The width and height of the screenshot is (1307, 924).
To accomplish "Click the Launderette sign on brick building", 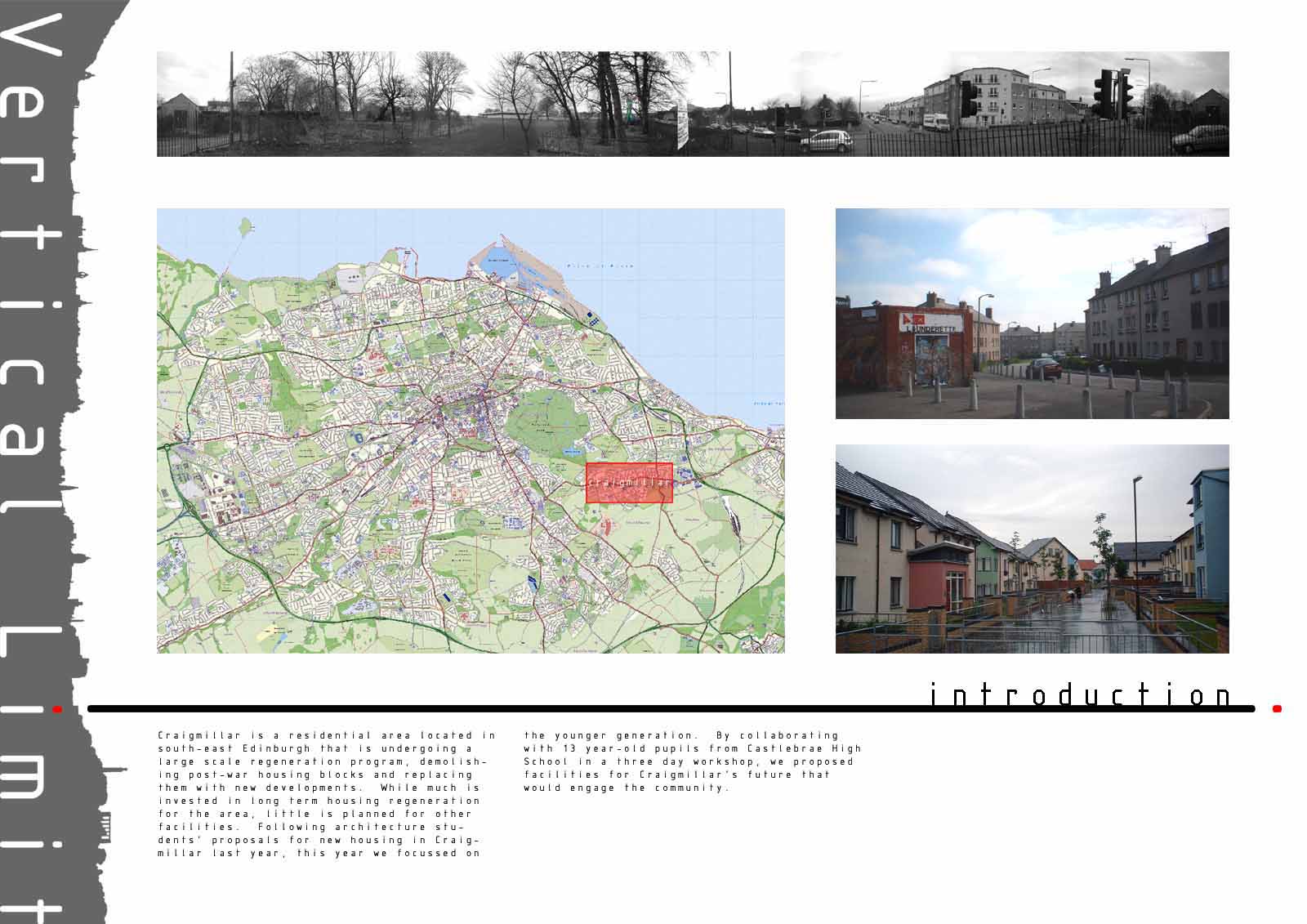I will (x=930, y=321).
